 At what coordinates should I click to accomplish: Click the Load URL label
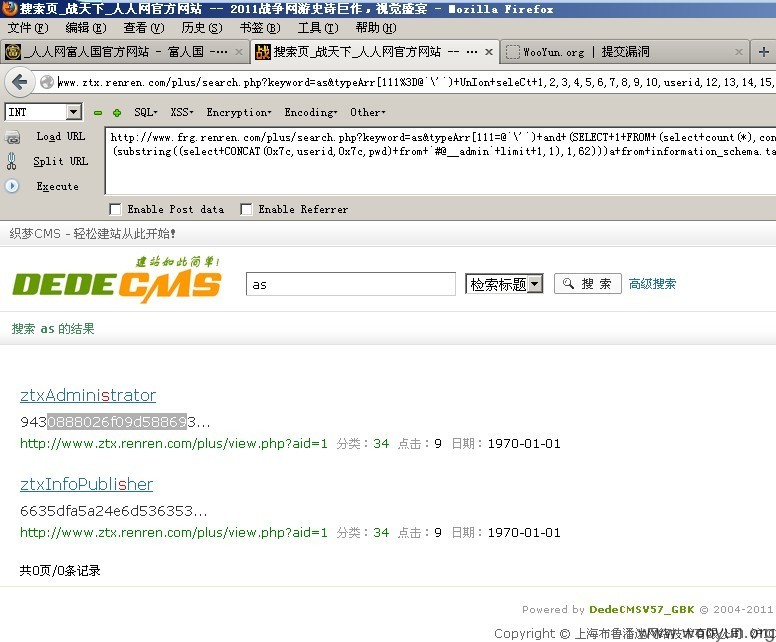(x=60, y=137)
